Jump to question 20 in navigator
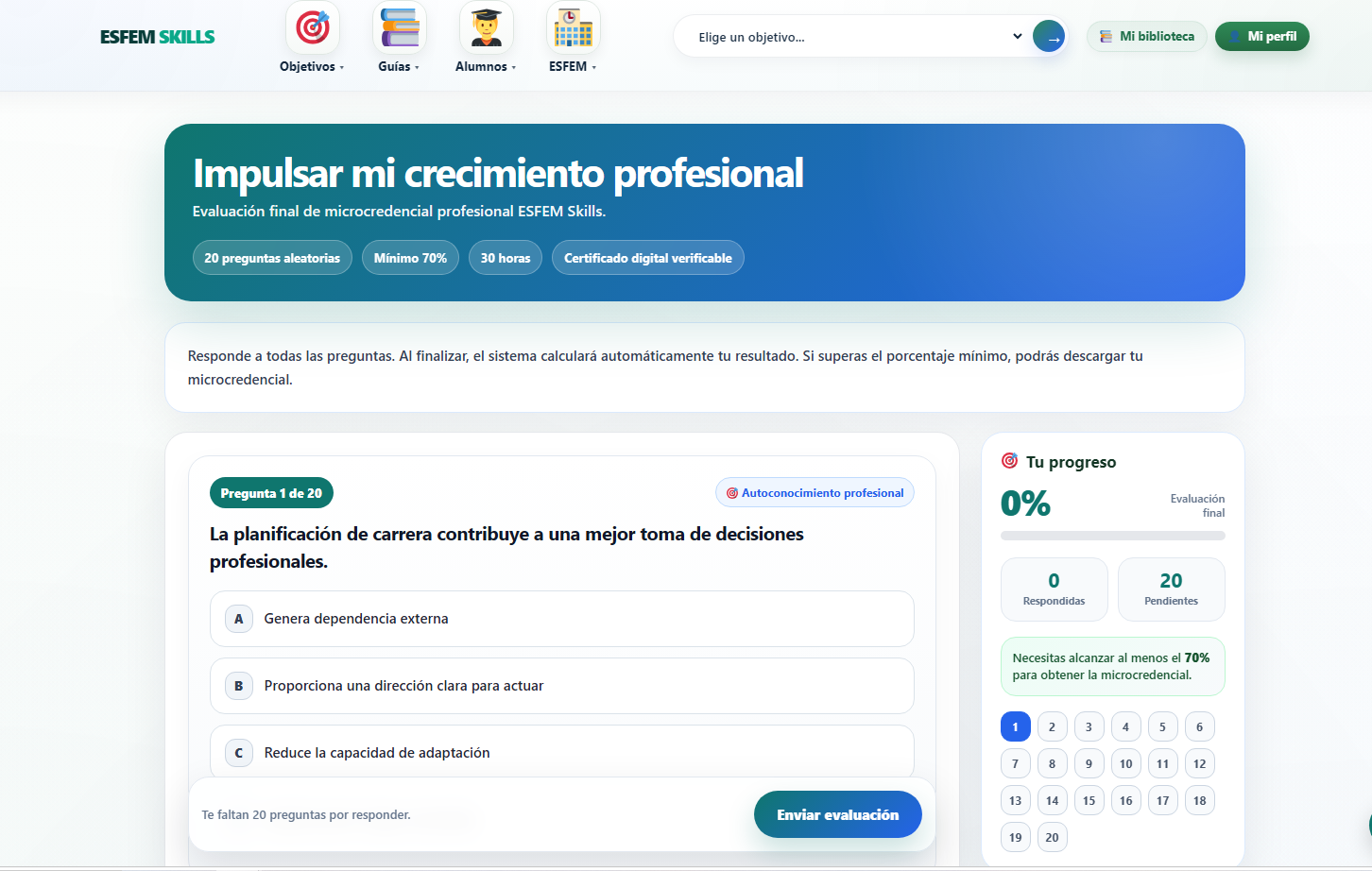Image resolution: width=1372 pixels, height=871 pixels. (1053, 837)
